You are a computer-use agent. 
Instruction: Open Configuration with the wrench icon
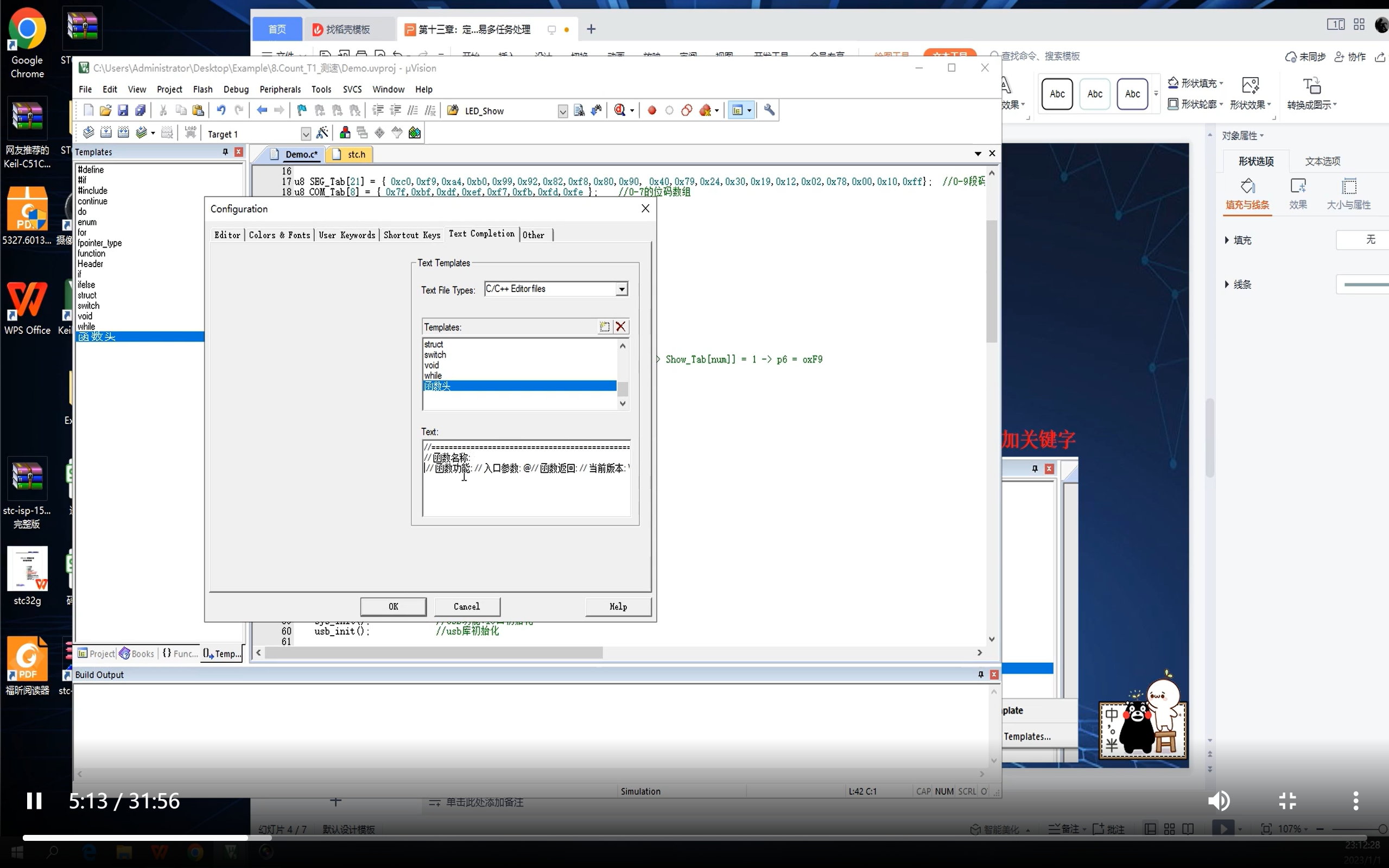pos(769,110)
